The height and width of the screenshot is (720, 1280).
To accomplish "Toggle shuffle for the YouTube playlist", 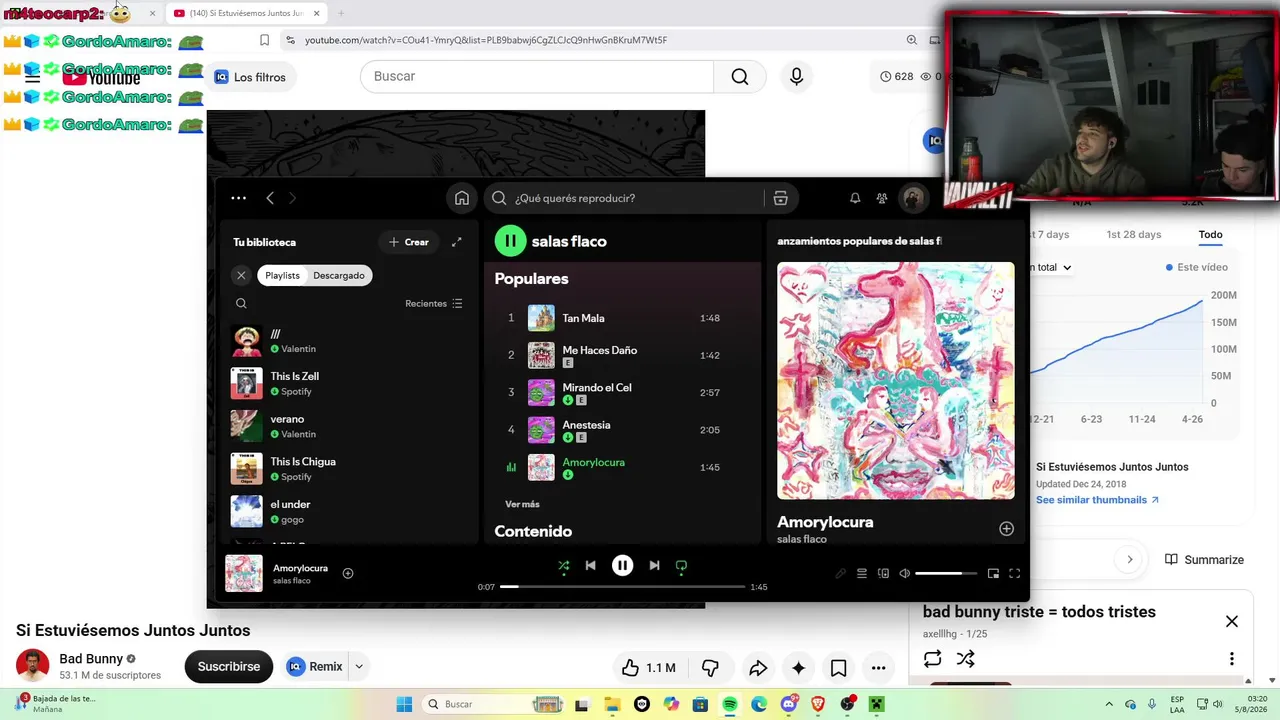I will (965, 659).
